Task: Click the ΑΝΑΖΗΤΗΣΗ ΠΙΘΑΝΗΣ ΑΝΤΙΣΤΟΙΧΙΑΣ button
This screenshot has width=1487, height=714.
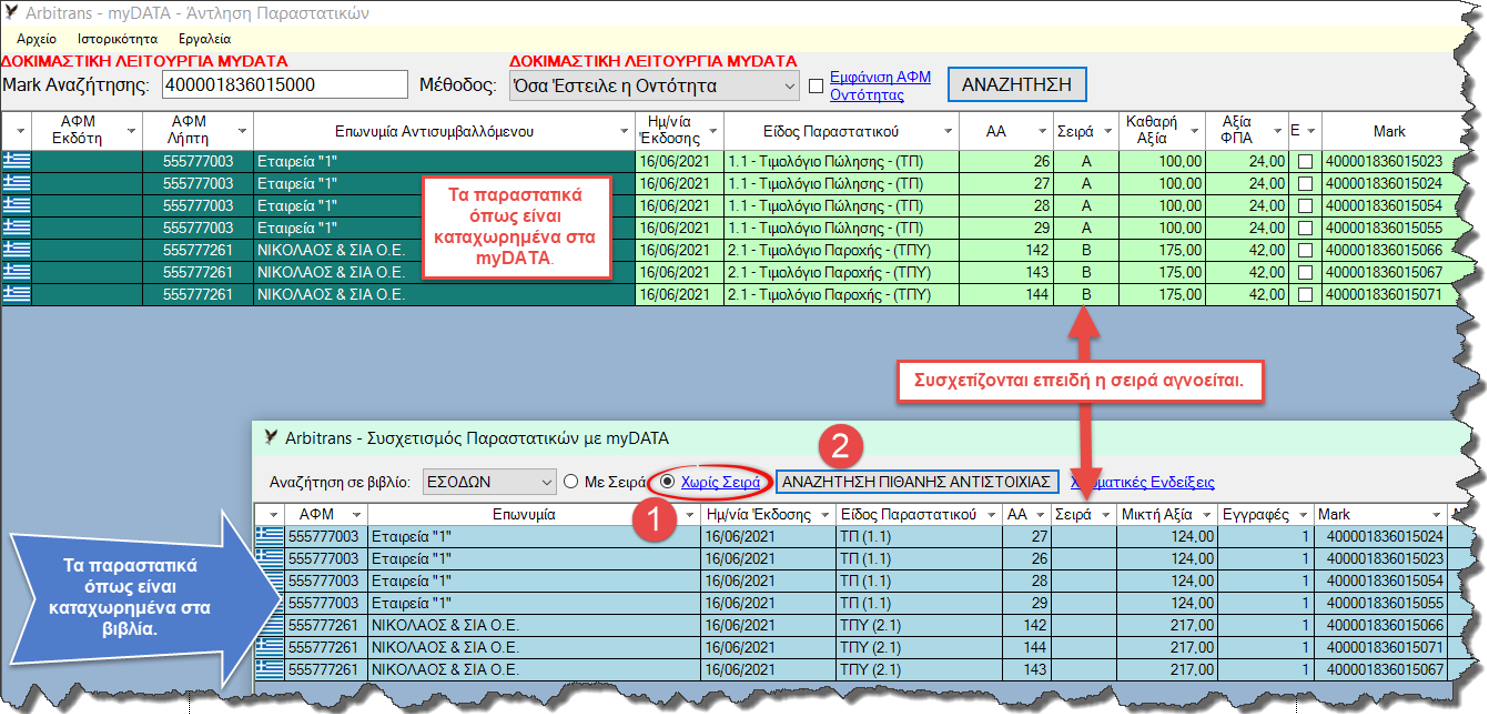Action: click(x=917, y=482)
